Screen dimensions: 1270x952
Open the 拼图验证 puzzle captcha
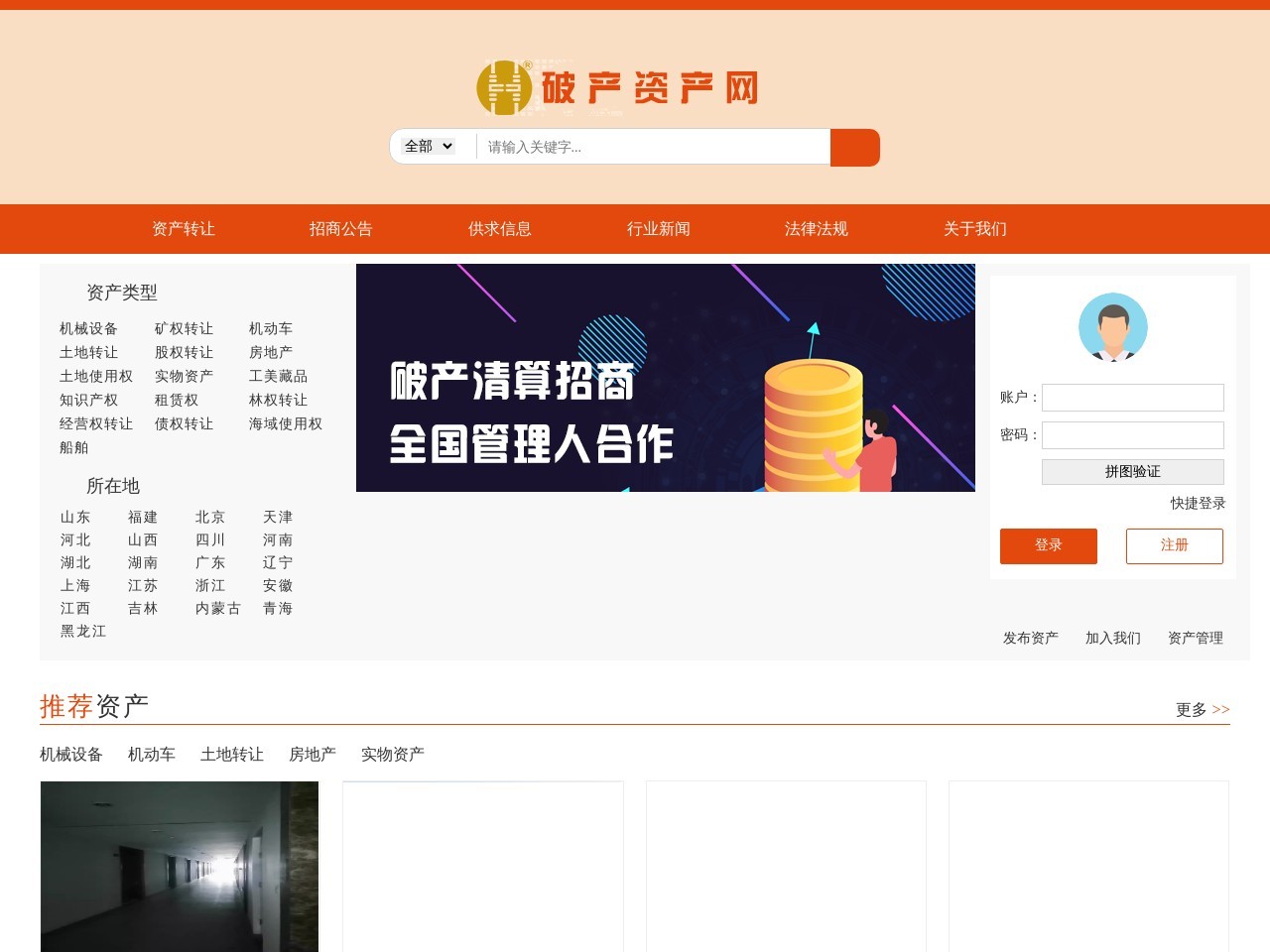point(1132,472)
